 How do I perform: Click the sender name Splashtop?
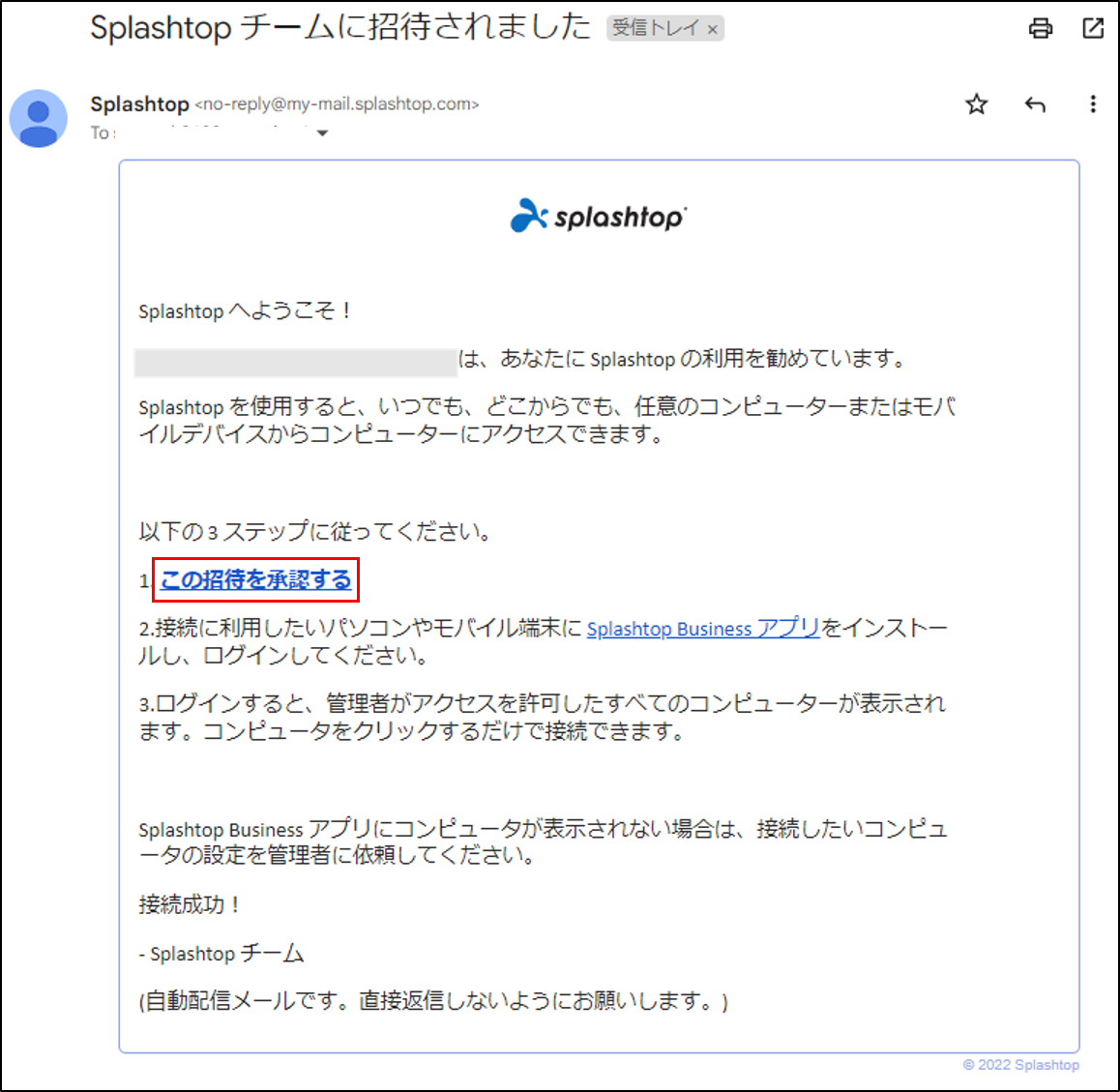138,104
